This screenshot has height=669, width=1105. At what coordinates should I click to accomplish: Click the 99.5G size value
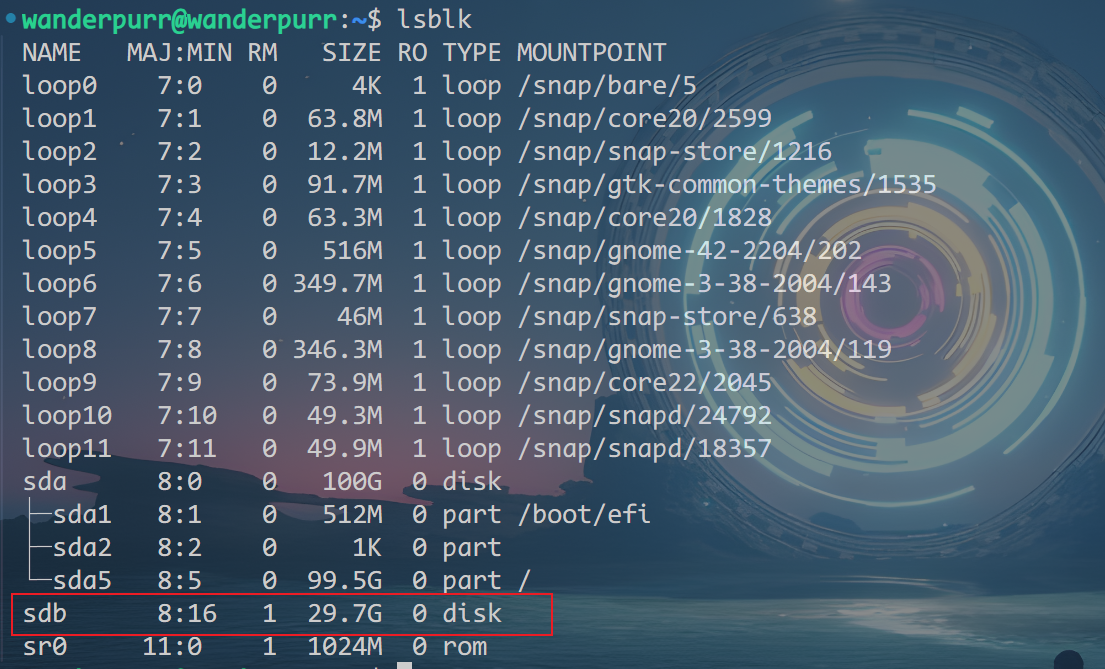pyautogui.click(x=345, y=581)
